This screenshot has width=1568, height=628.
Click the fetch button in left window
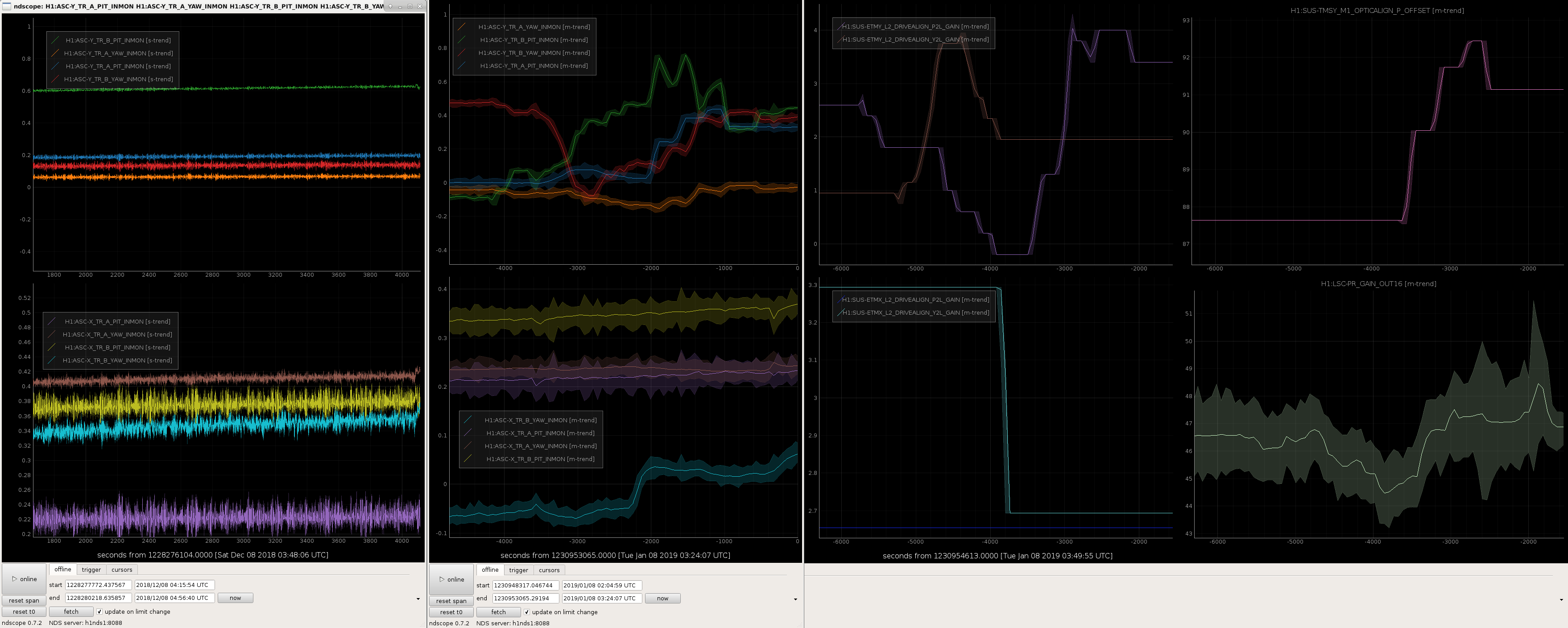coord(71,612)
